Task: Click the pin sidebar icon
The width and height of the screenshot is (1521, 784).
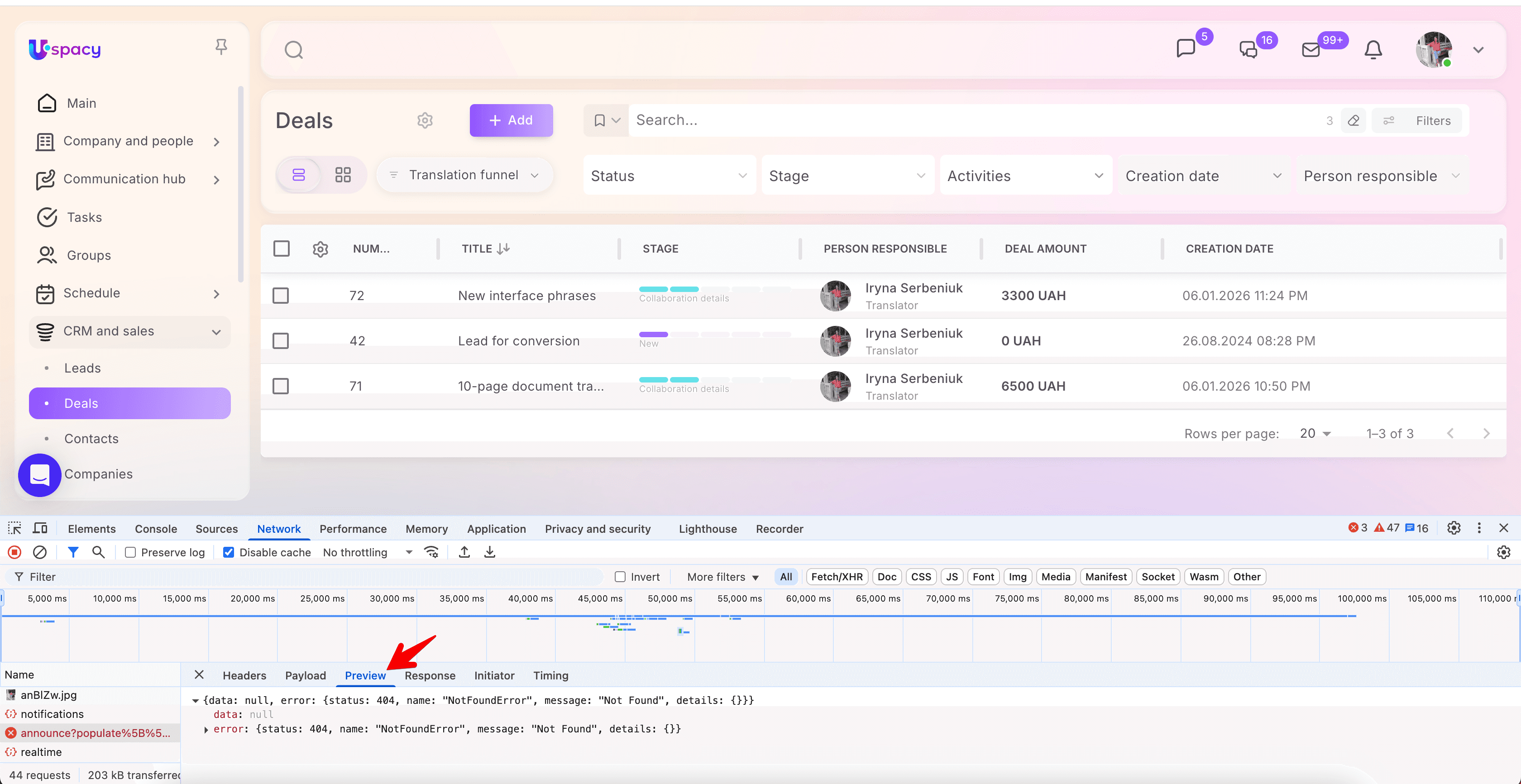Action: [221, 47]
